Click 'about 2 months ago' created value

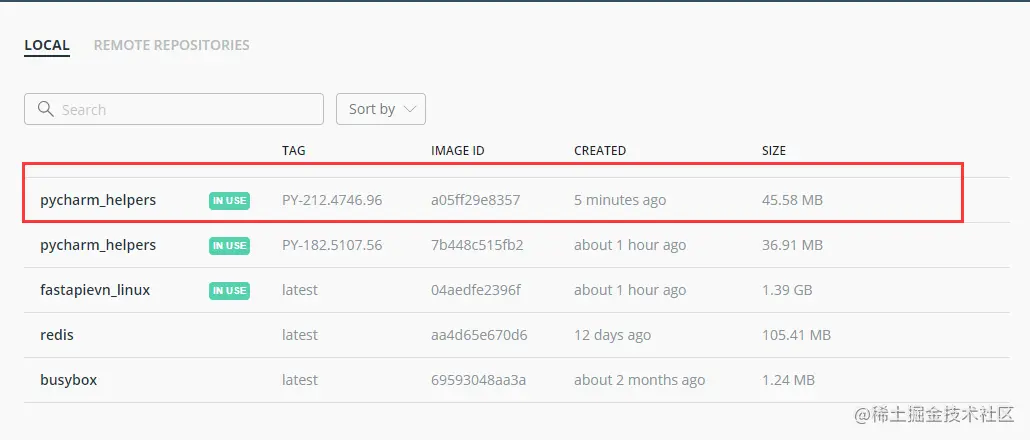(639, 380)
